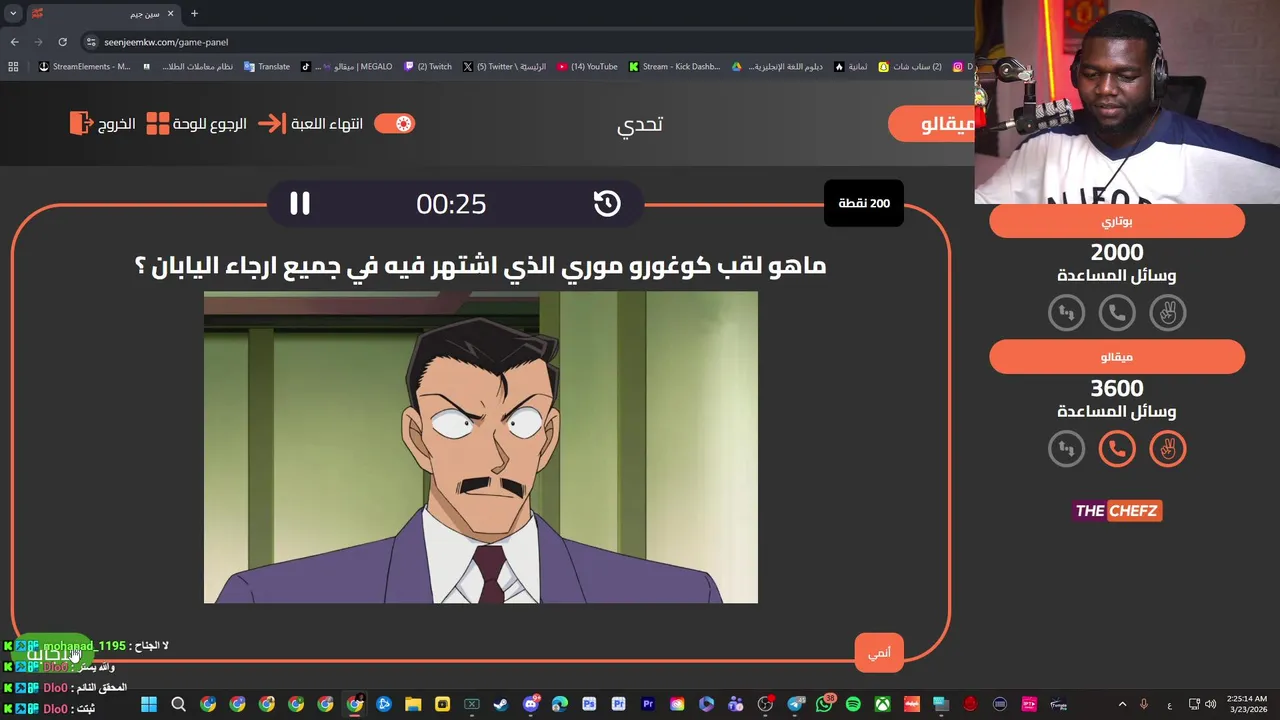Screen dimensions: 1280x720
Task: Click the ميقالو score 3600
Action: (1117, 388)
